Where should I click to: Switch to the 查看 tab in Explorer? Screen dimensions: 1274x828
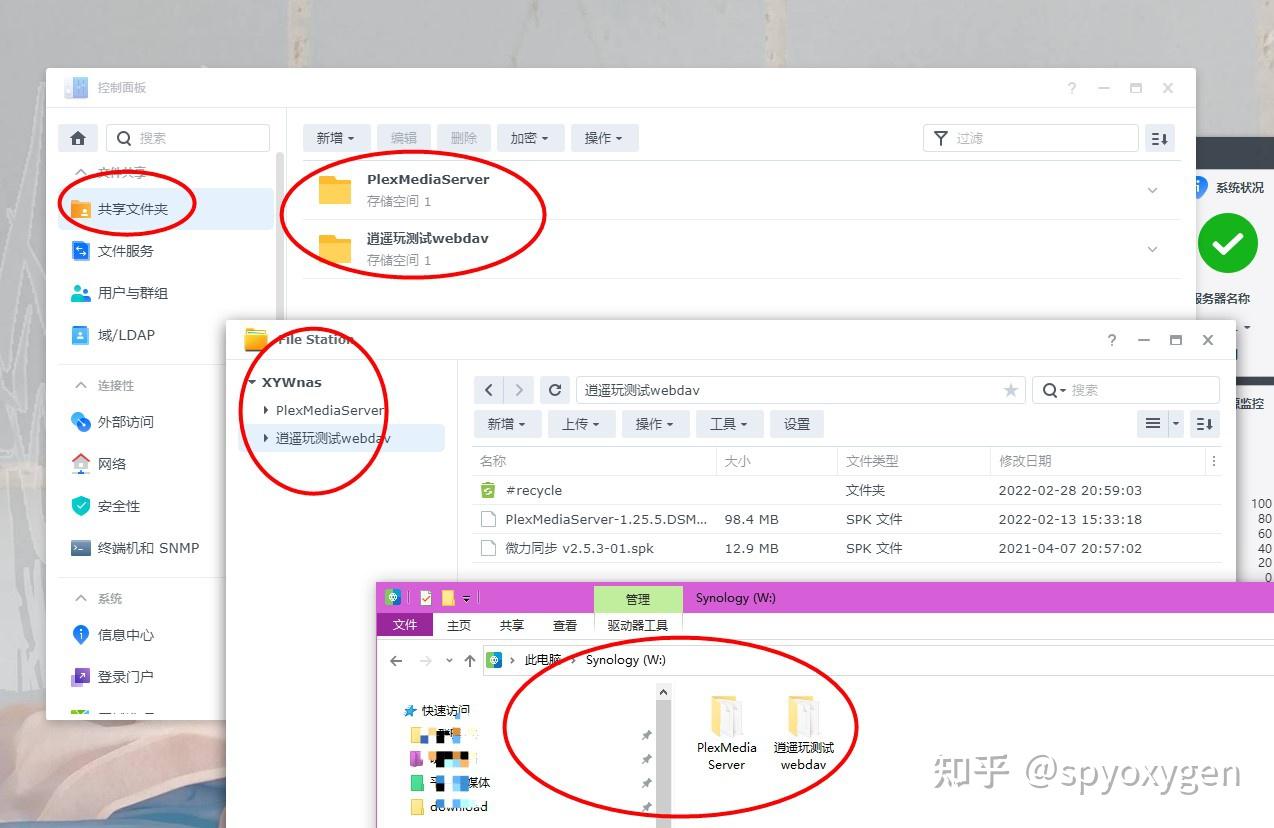(565, 625)
